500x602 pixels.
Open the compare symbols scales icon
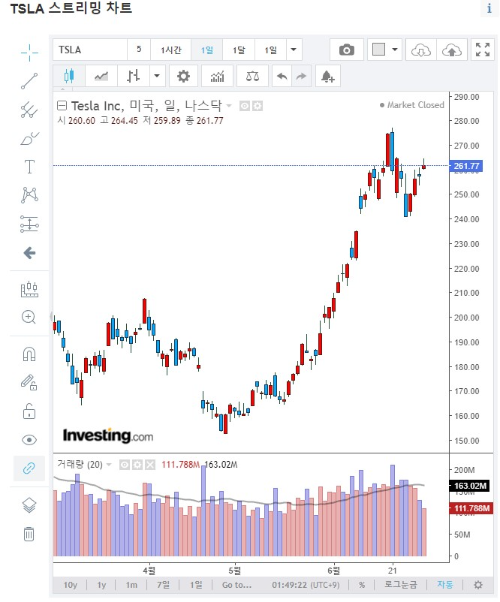point(252,76)
